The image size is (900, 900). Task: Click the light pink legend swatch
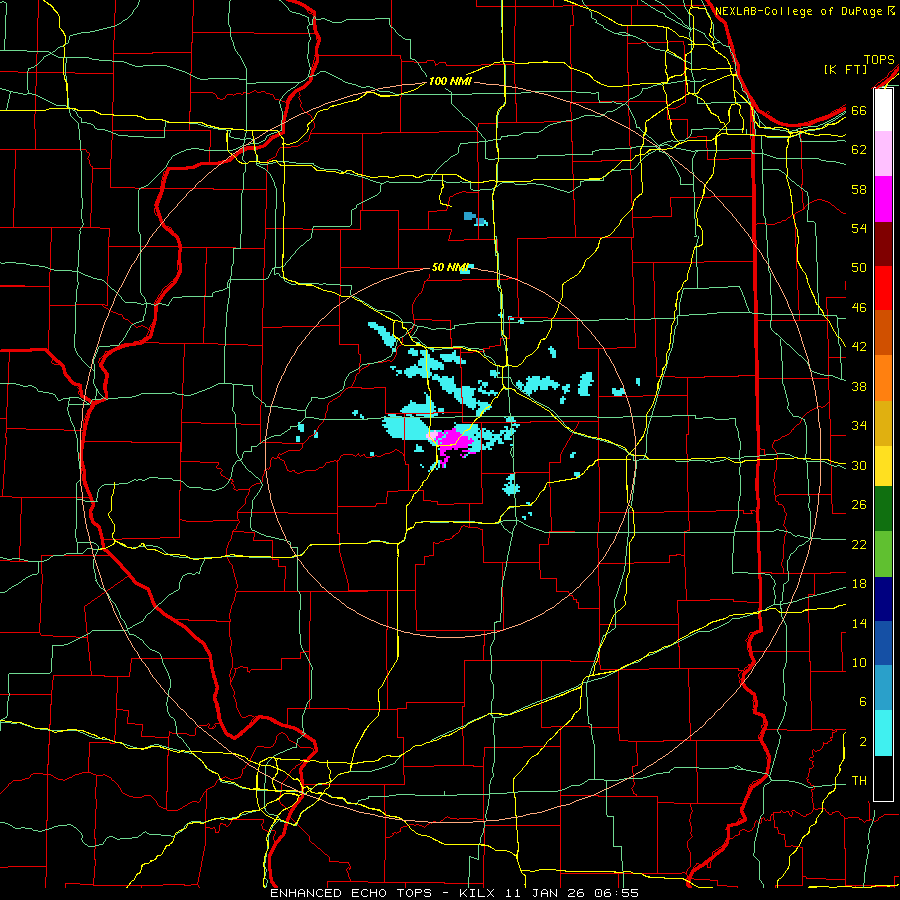[x=883, y=154]
